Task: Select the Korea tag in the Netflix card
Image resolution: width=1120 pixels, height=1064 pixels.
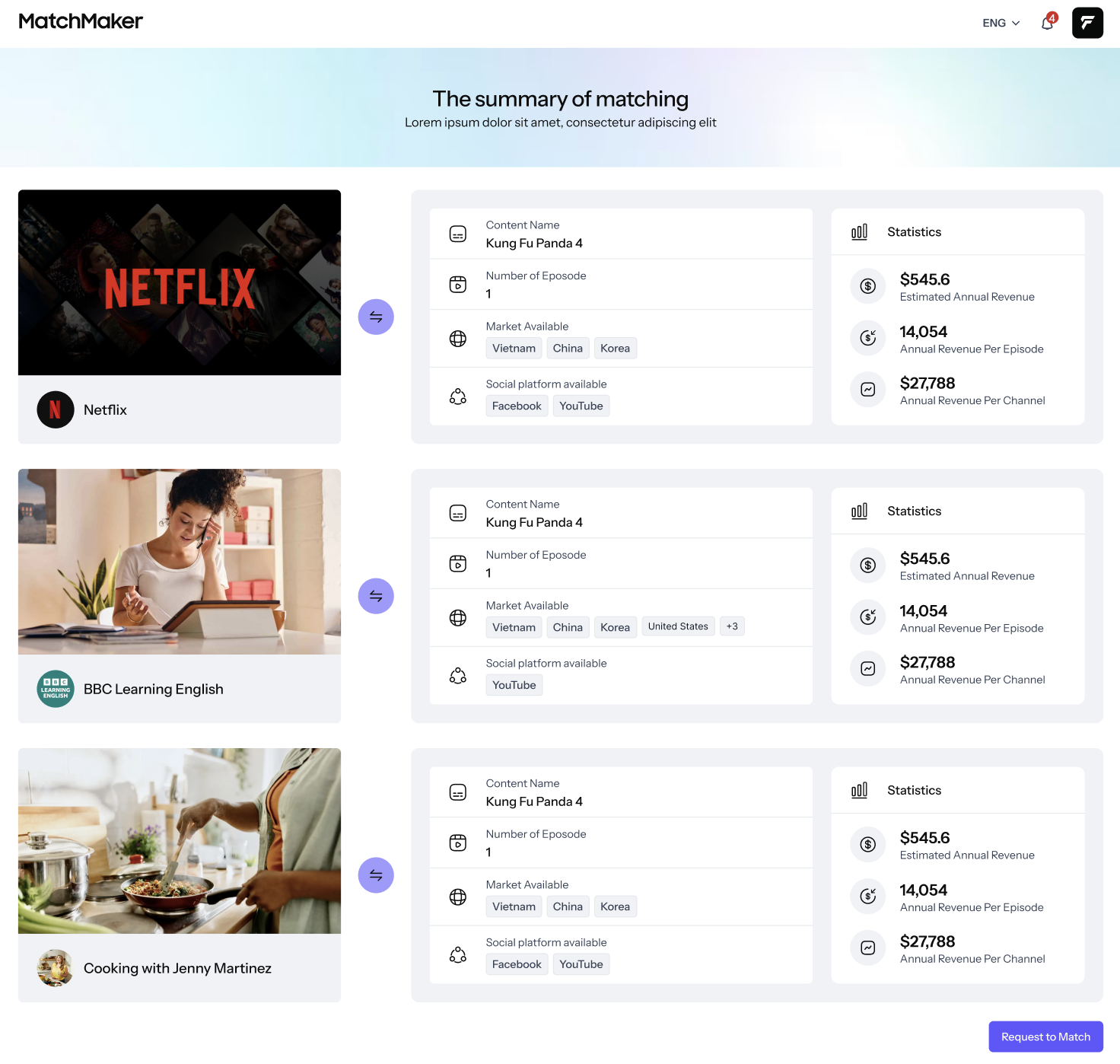Action: 615,348
